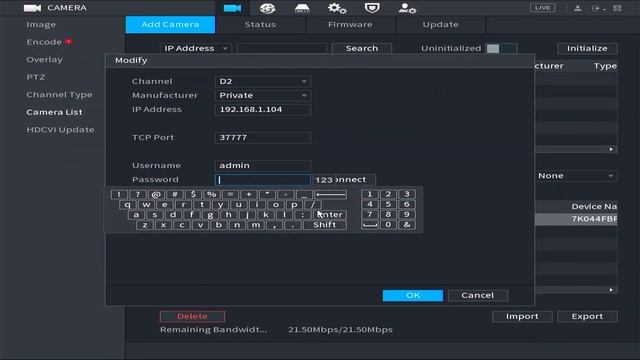This screenshot has height=360, width=640.
Task: Open Channel Type in the sidebar
Action: click(59, 95)
